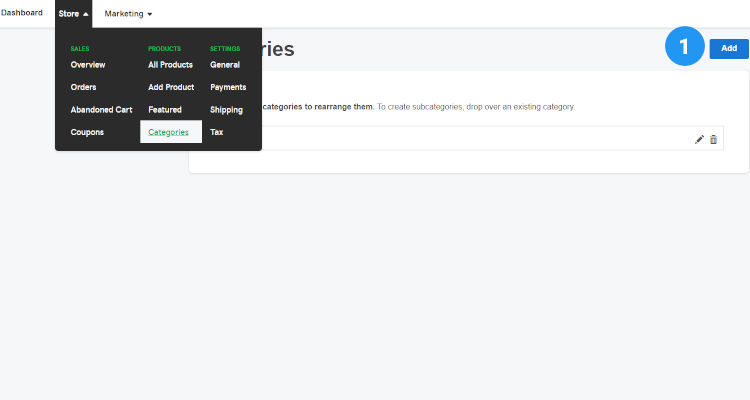Select Shipping settings entry

tap(226, 110)
